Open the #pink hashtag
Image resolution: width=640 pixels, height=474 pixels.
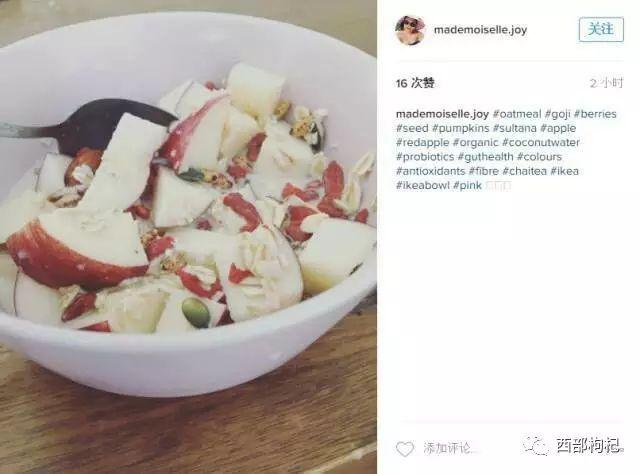pos(468,186)
